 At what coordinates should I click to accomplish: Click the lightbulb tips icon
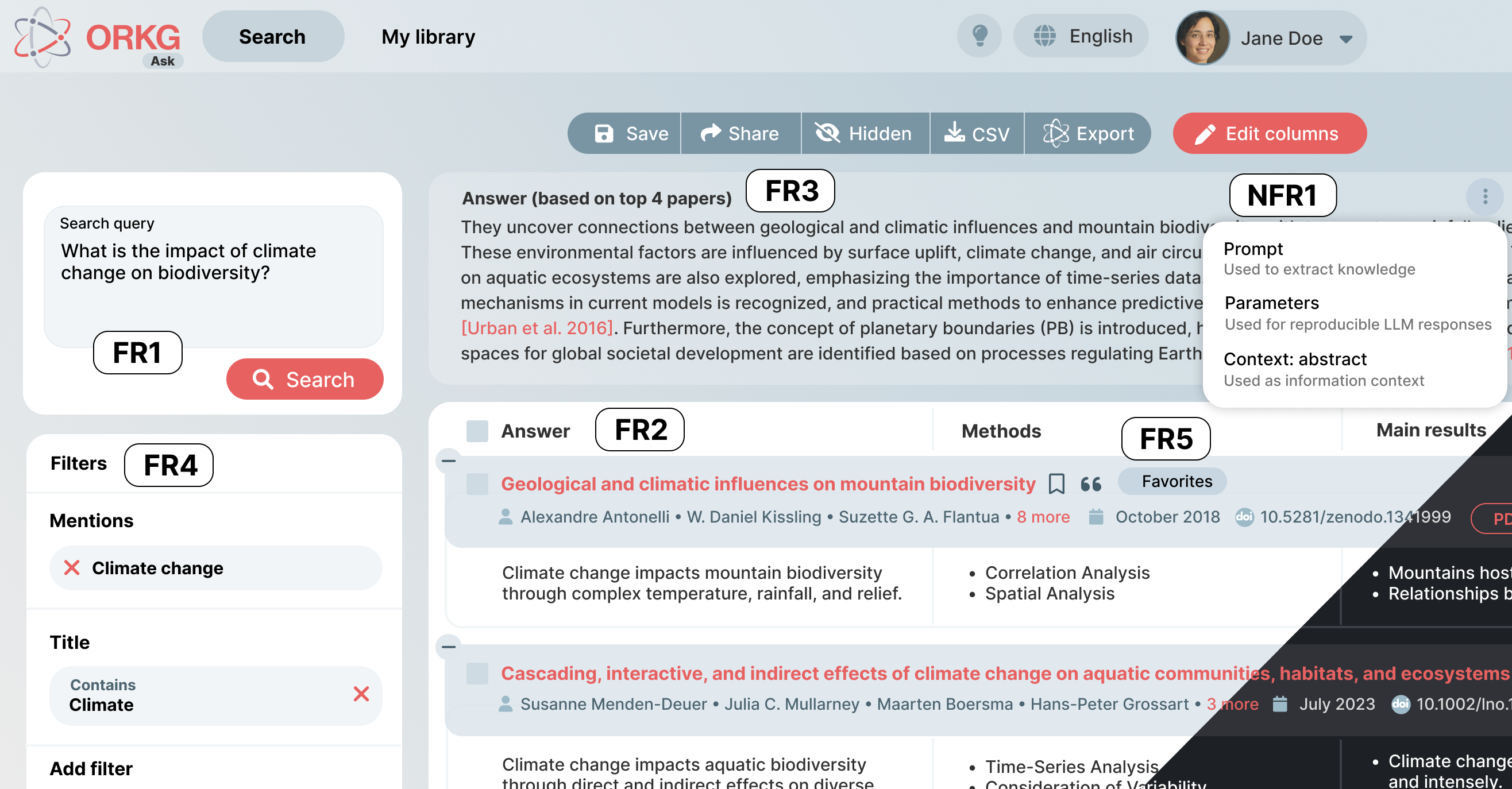[x=979, y=36]
